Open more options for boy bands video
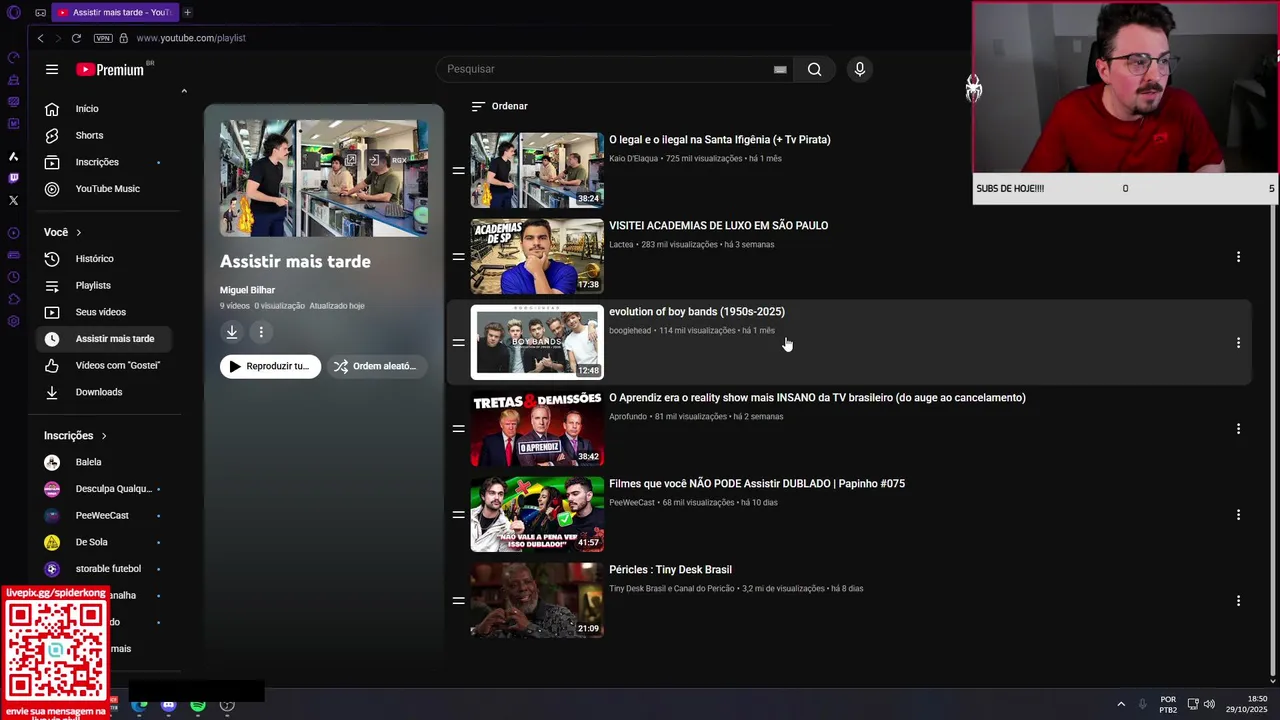Image resolution: width=1280 pixels, height=720 pixels. (1238, 343)
